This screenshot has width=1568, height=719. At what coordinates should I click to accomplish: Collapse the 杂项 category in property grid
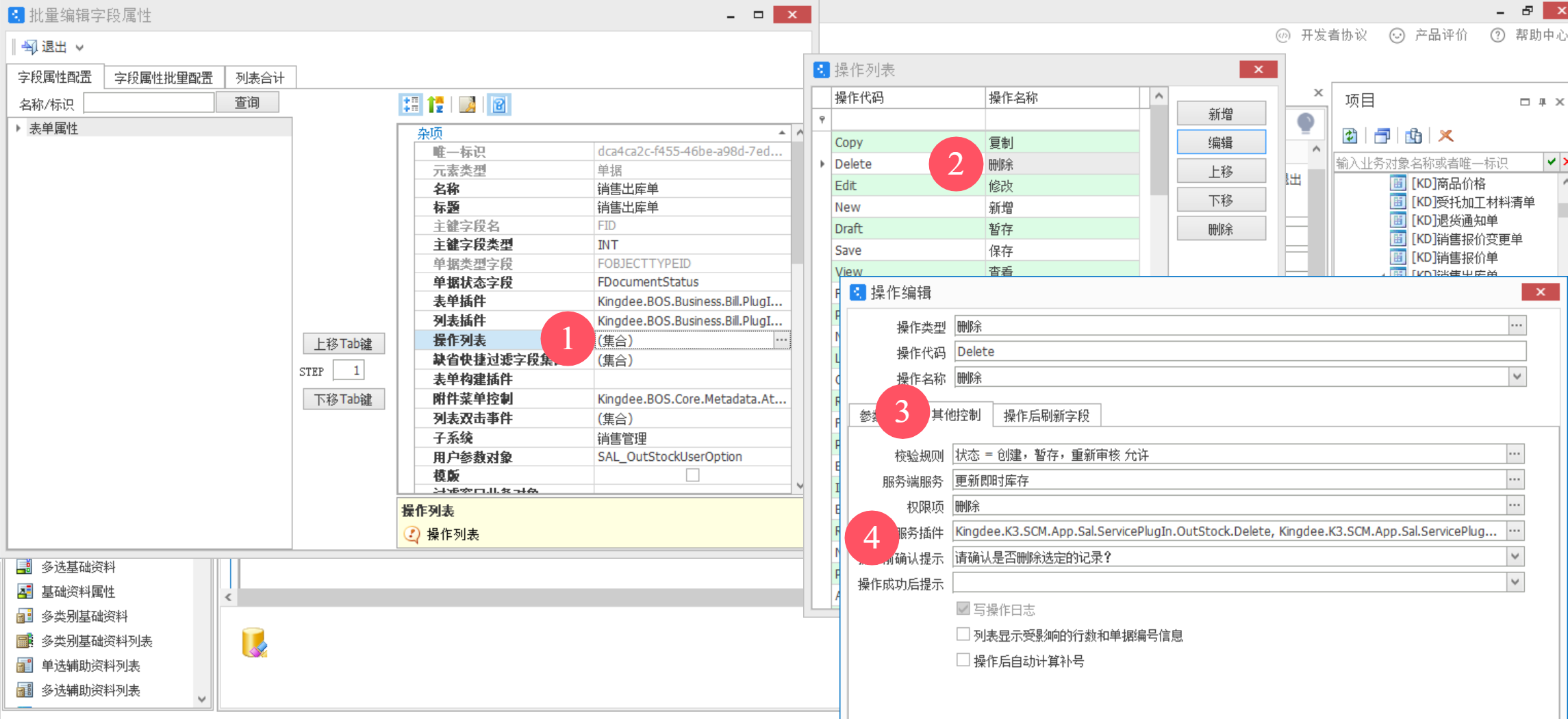pyautogui.click(x=782, y=133)
